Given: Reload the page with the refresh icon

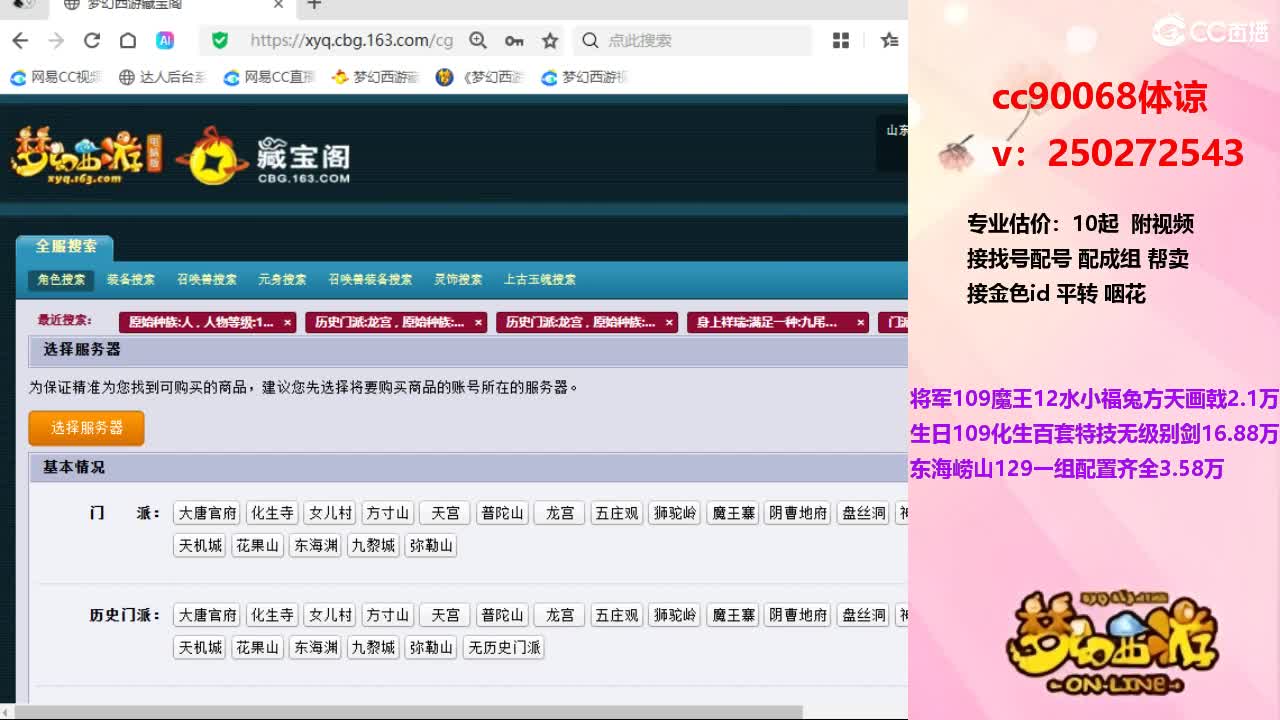Looking at the screenshot, I should 92,40.
